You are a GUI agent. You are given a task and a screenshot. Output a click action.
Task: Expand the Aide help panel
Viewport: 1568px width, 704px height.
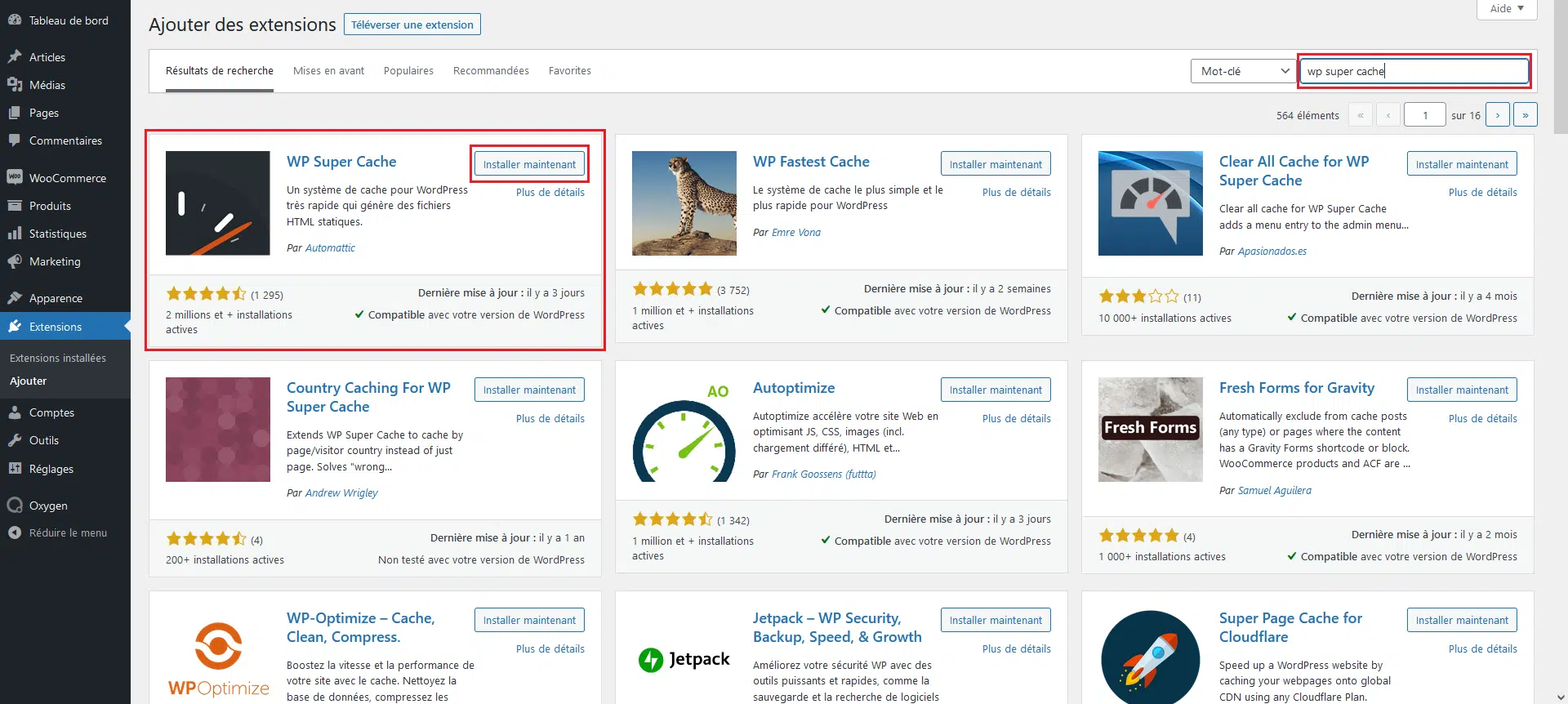tap(1506, 9)
